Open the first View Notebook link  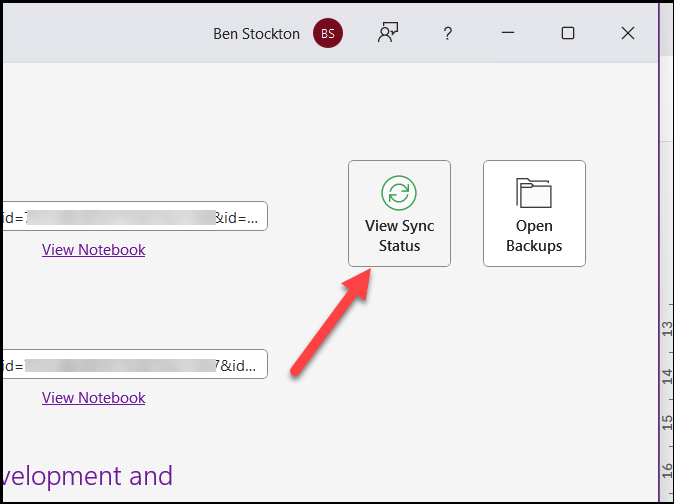coord(93,250)
